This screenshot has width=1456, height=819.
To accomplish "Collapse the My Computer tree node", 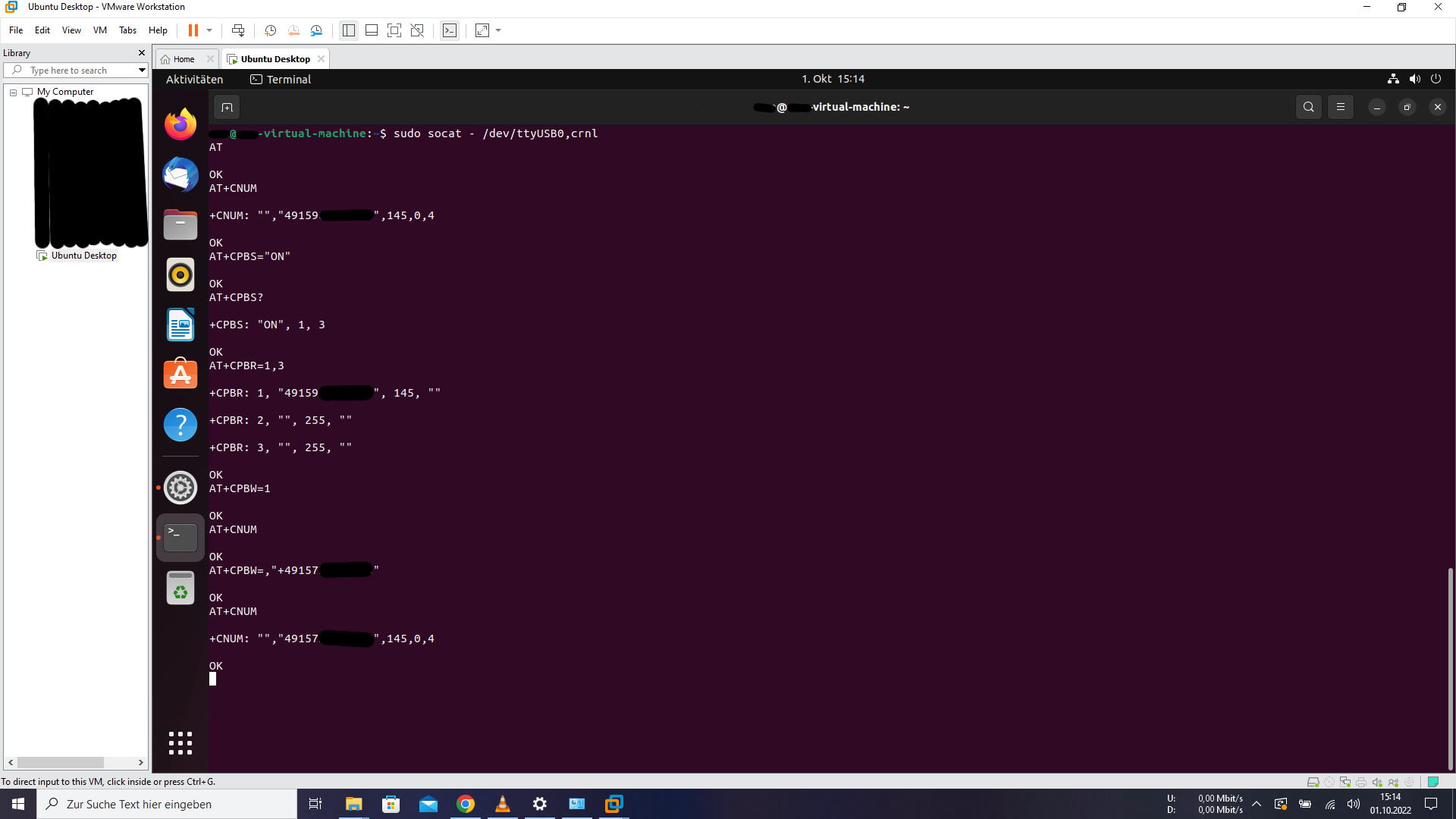I will click(13, 93).
